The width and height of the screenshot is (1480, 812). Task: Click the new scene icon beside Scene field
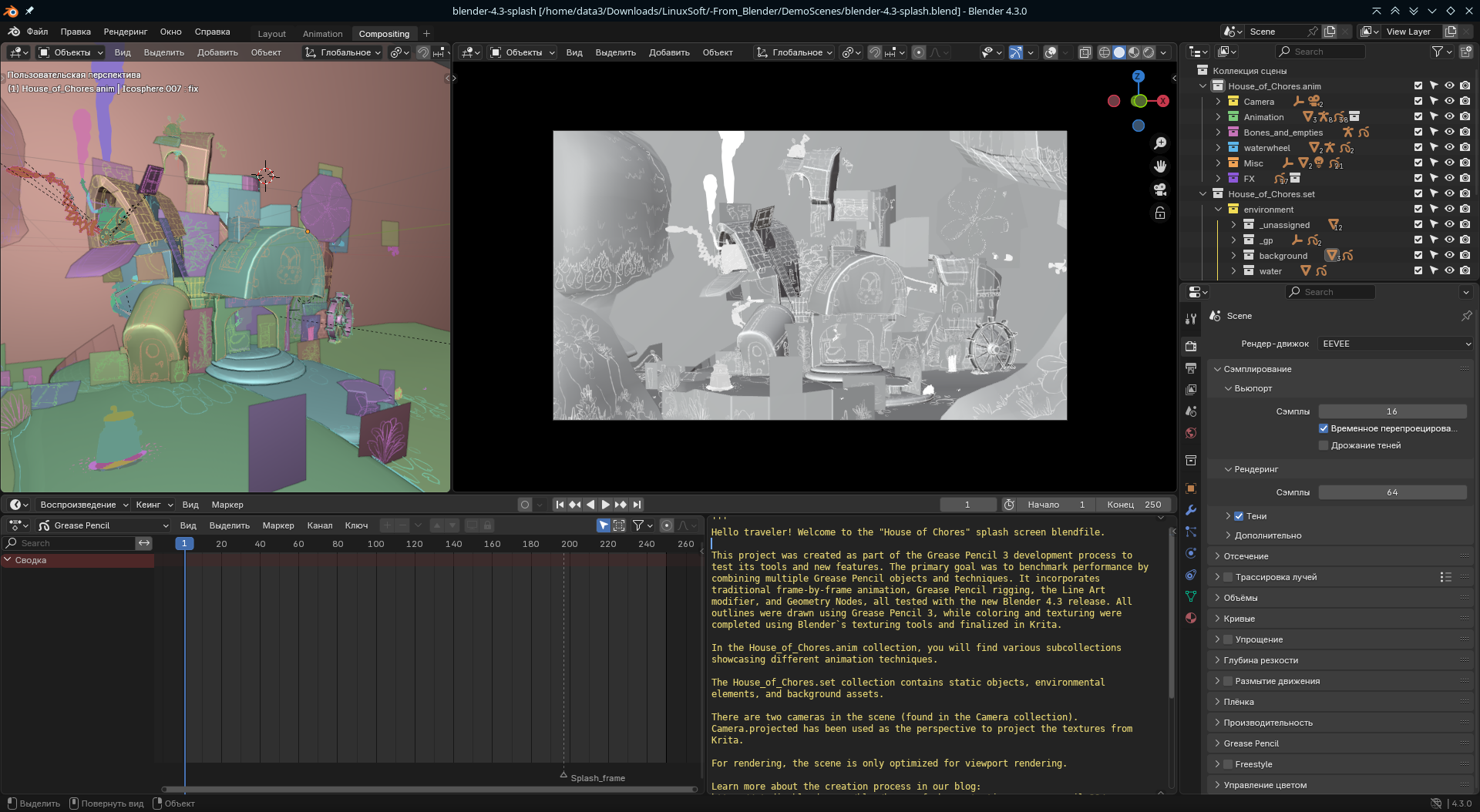[1330, 32]
